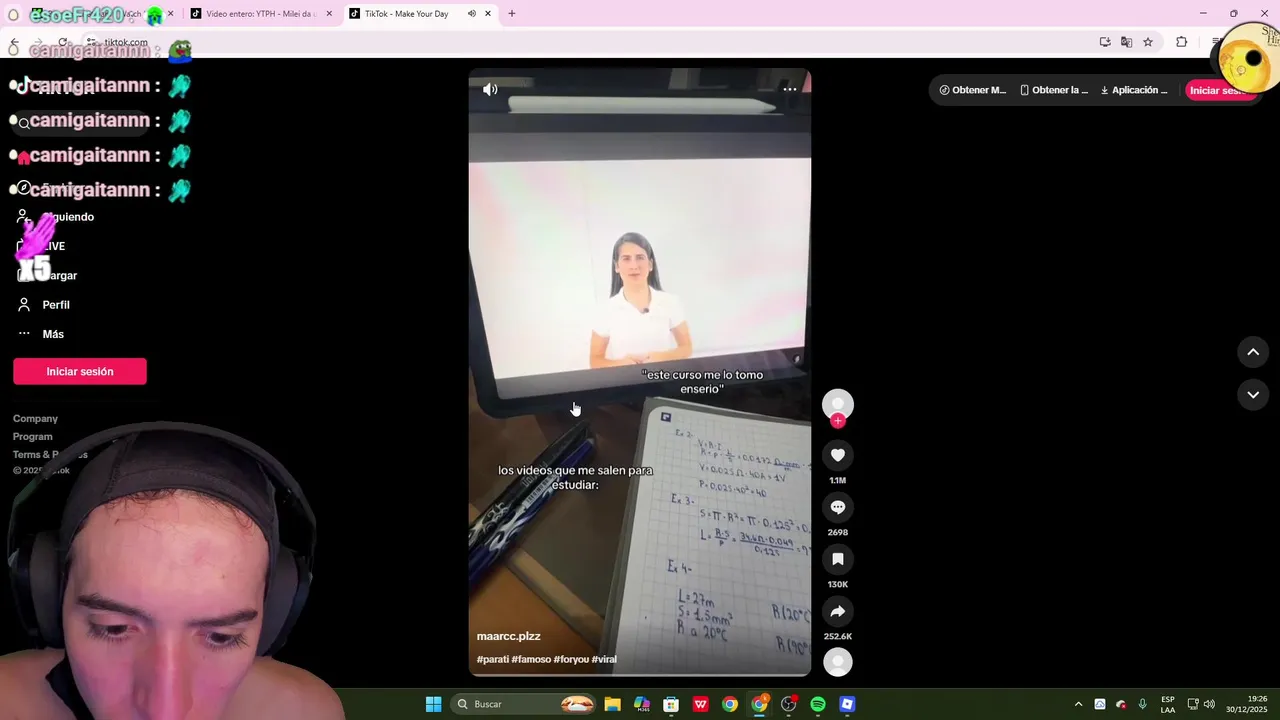Open Roblox from the taskbar

[847, 704]
